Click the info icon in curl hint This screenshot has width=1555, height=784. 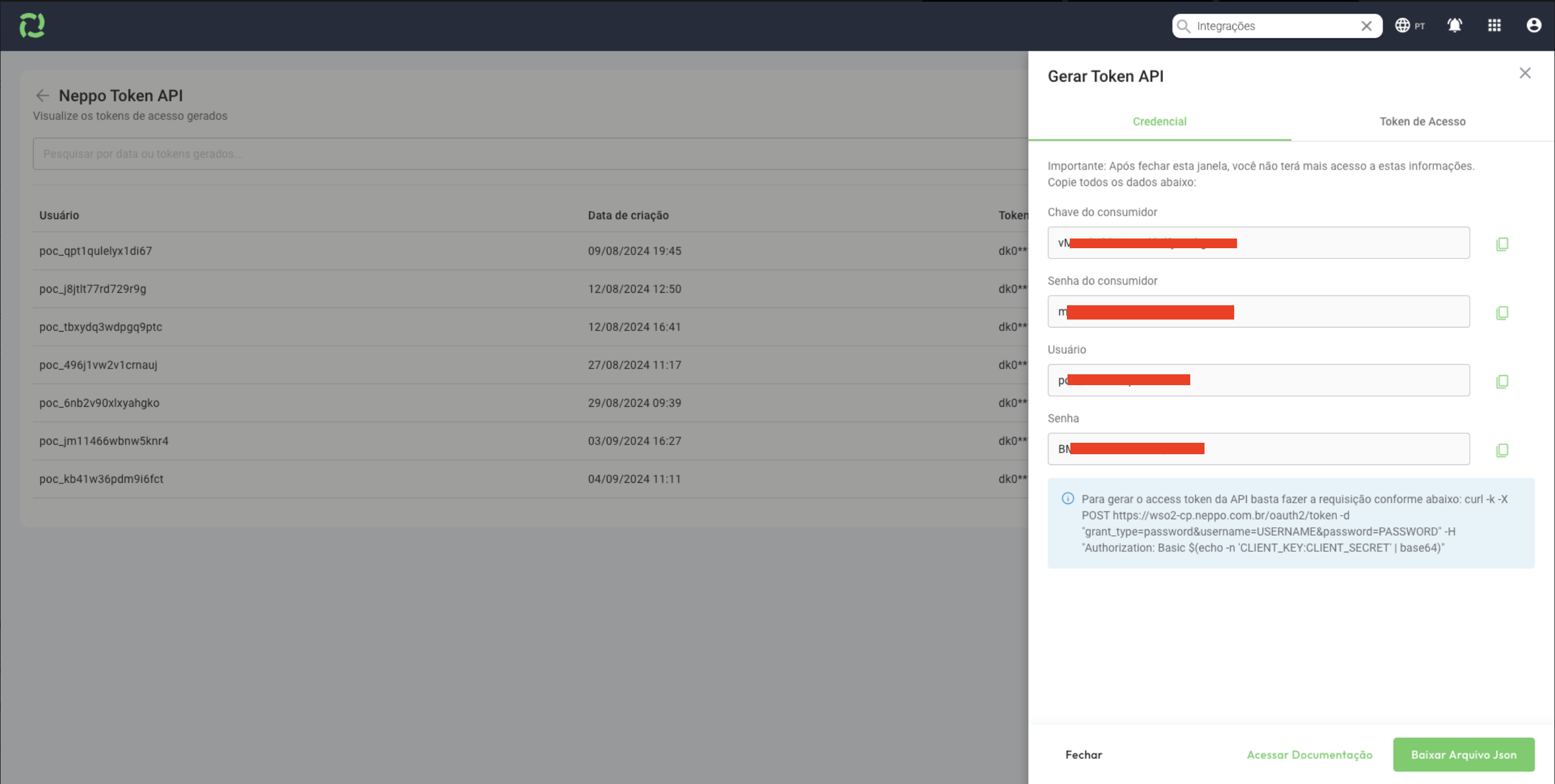(x=1068, y=499)
